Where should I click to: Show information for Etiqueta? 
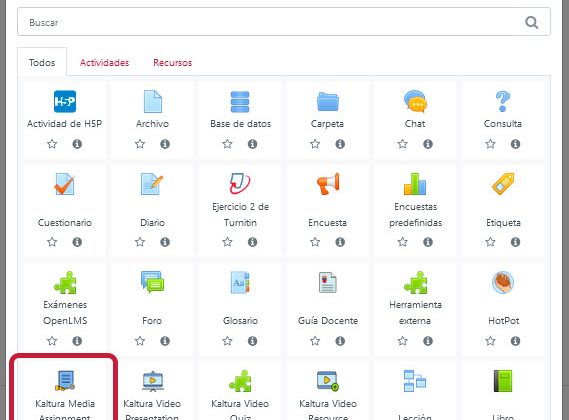(x=515, y=242)
